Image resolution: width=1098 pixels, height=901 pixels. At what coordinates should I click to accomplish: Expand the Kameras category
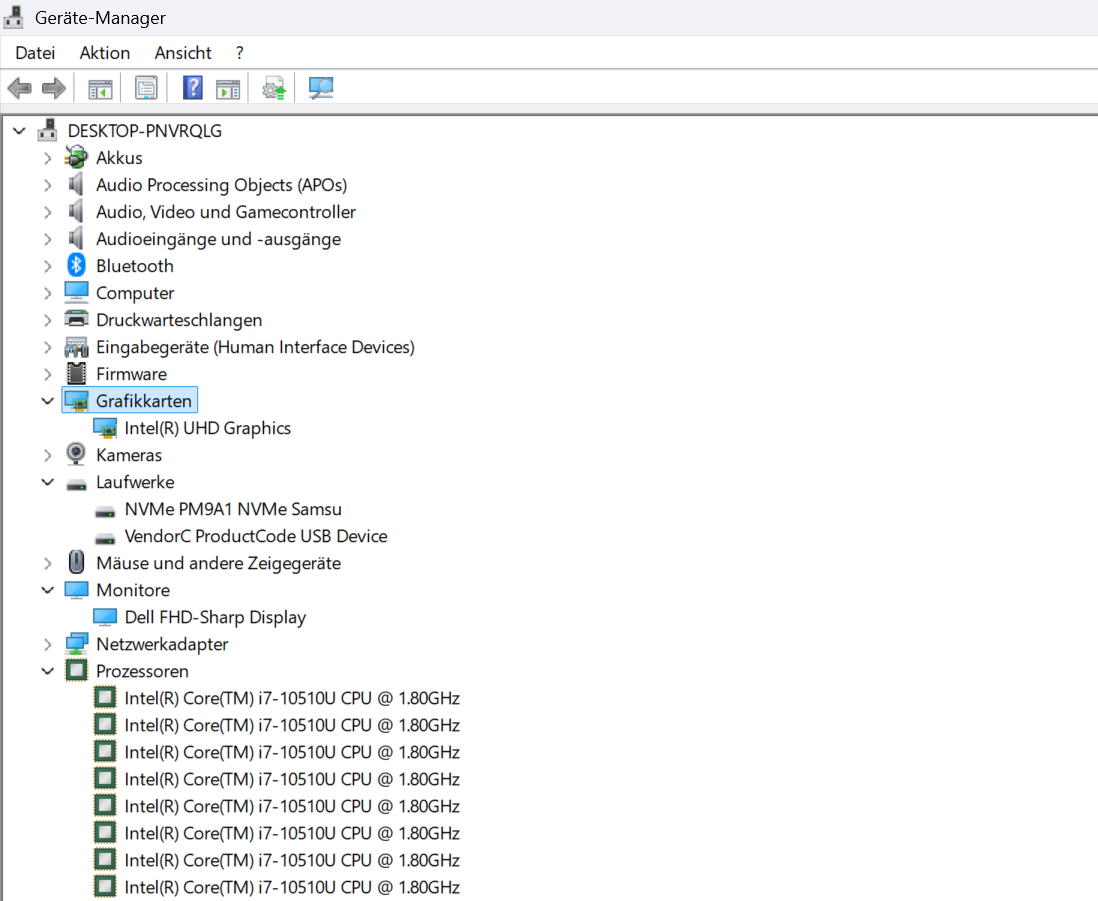pyautogui.click(x=48, y=455)
